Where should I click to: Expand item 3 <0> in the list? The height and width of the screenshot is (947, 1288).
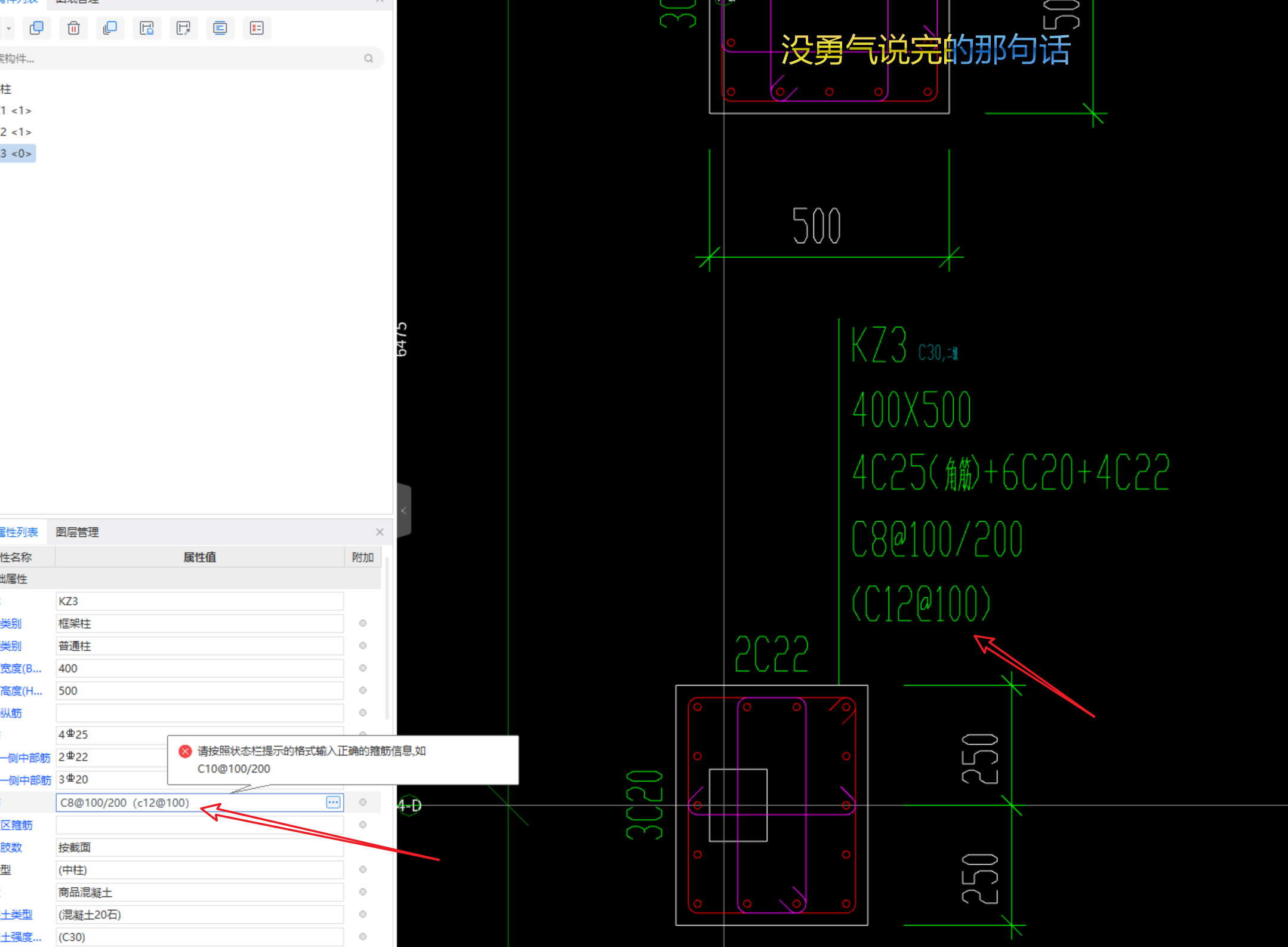pyautogui.click(x=15, y=152)
